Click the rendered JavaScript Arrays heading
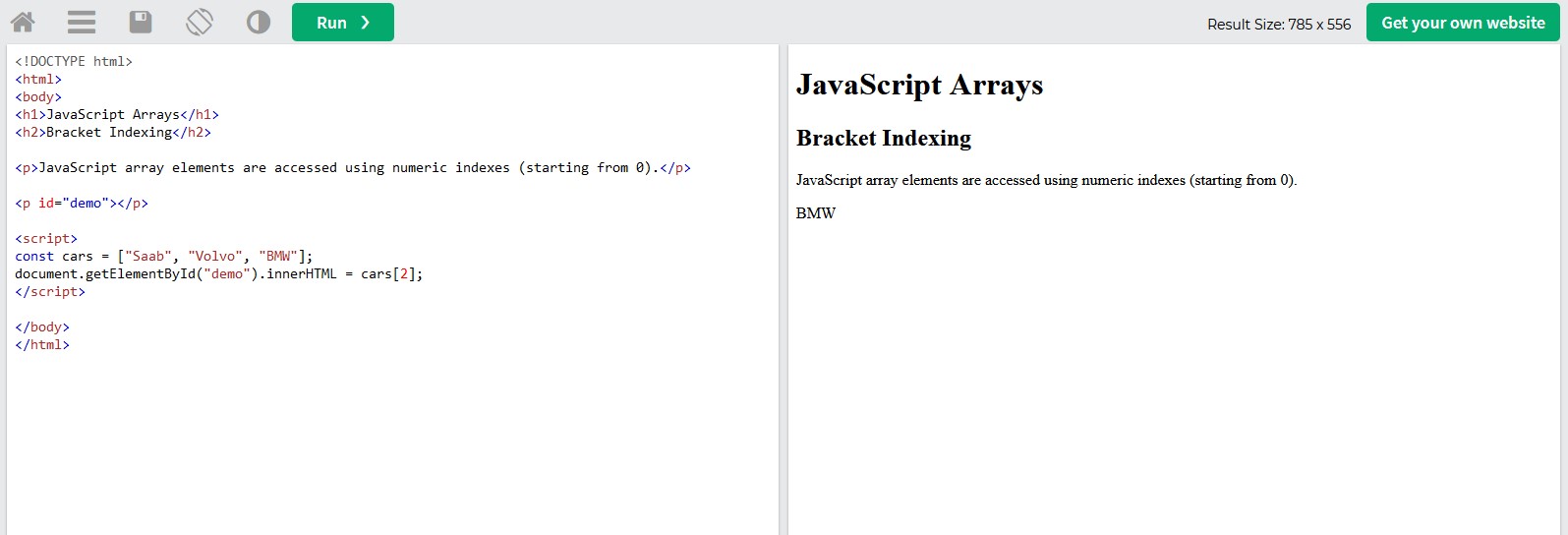1568x535 pixels. [x=919, y=86]
